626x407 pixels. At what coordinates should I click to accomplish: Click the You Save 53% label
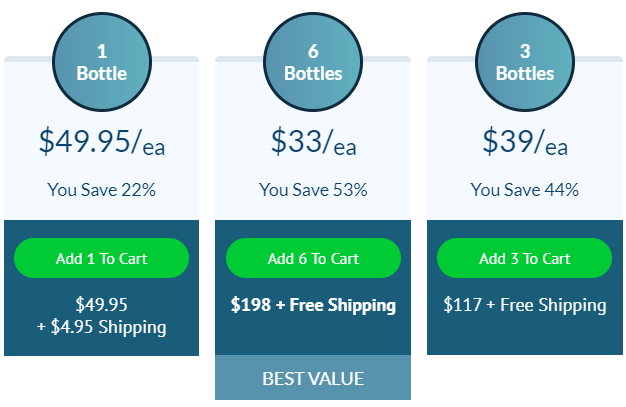click(x=313, y=190)
